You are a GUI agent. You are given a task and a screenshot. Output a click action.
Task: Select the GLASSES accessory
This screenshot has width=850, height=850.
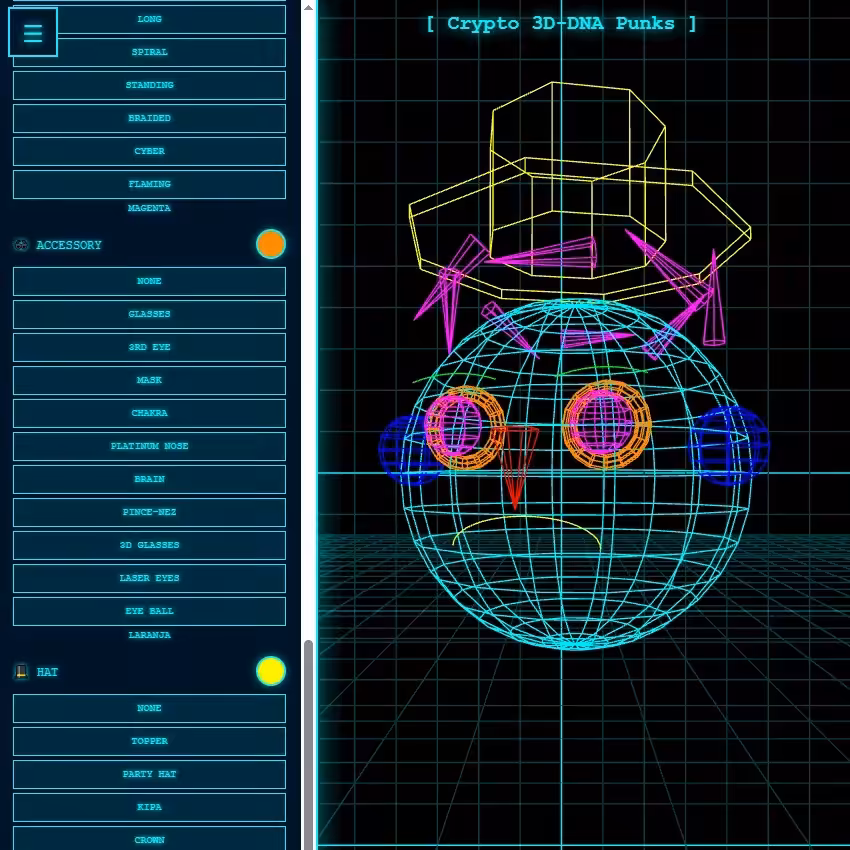[x=149, y=314]
